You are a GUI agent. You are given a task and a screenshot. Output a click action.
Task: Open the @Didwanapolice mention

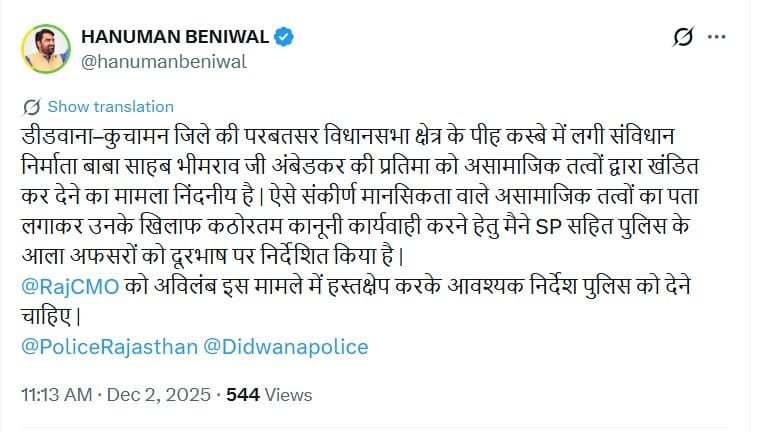[x=286, y=347]
